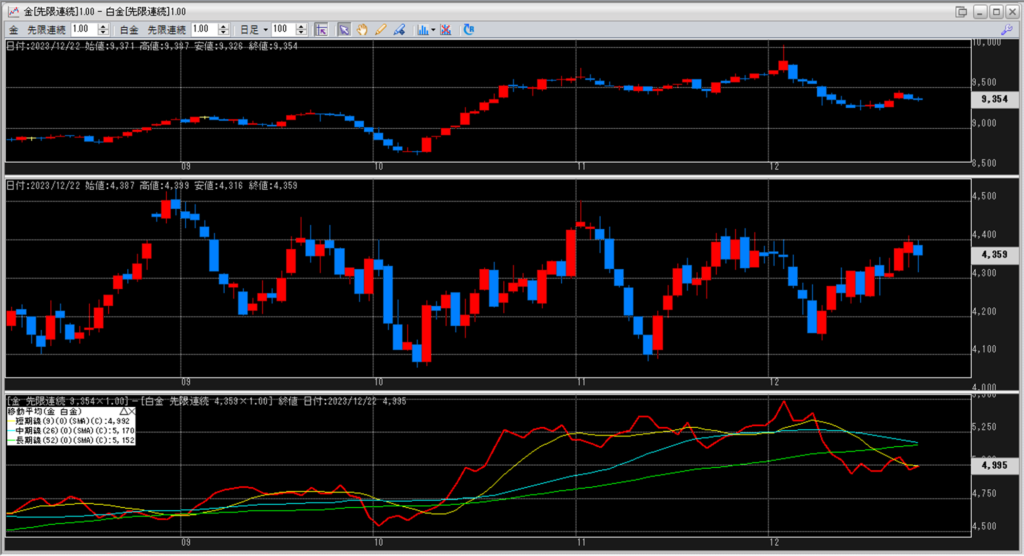
Task: Select the arrow pointer cursor tool
Action: click(x=343, y=30)
